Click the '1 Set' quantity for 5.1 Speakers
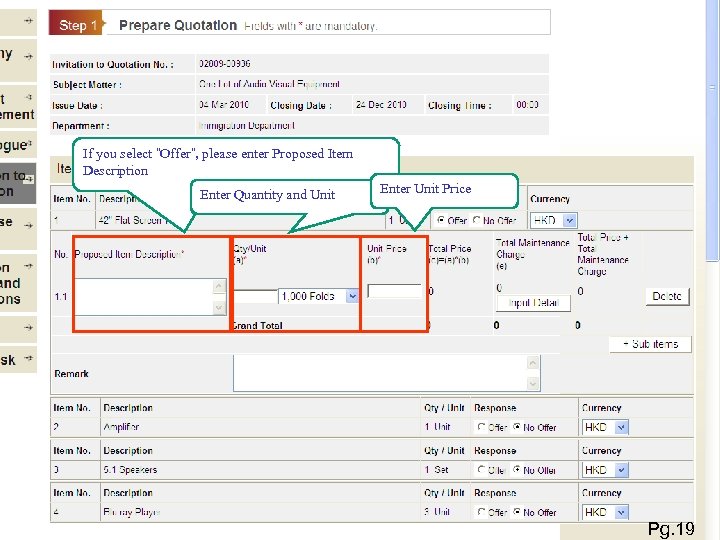This screenshot has height=540, width=720. click(x=436, y=470)
